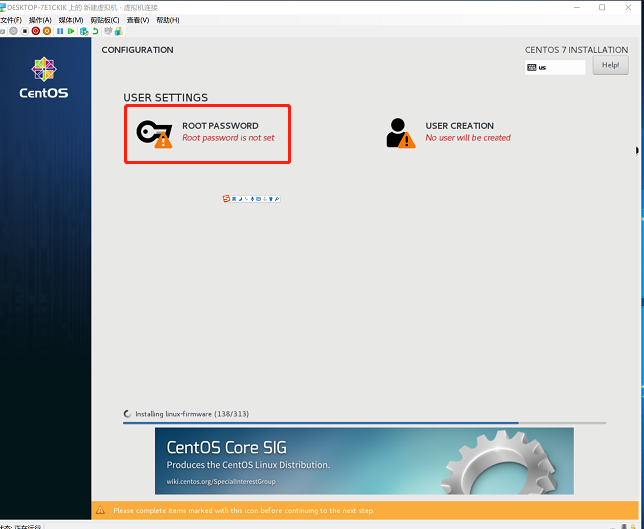The height and width of the screenshot is (529, 644).
Task: Open the ROOT PASSWORD settings
Action: click(x=207, y=134)
